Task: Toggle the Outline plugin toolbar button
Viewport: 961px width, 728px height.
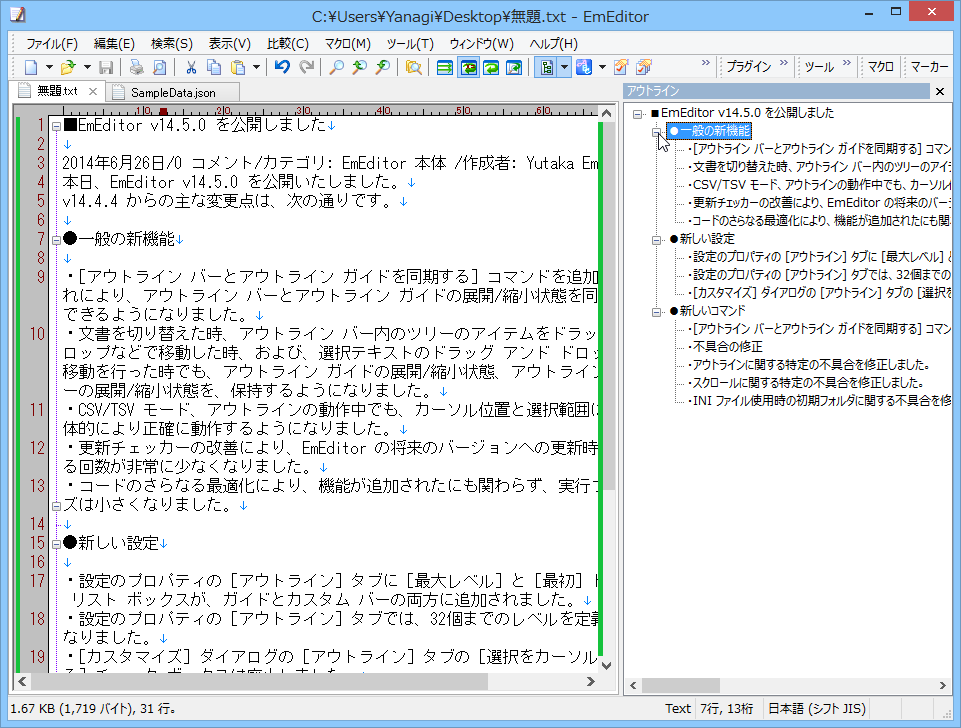Action: 546,67
